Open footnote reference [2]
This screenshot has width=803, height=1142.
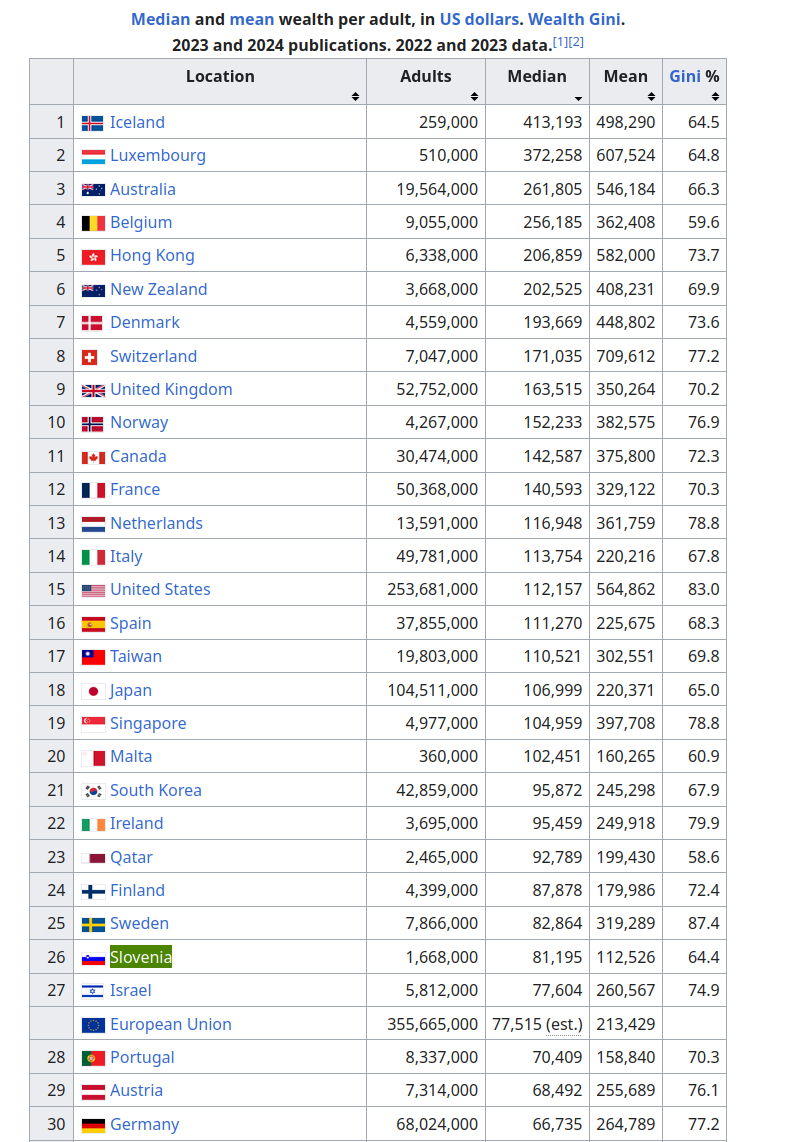coord(576,42)
